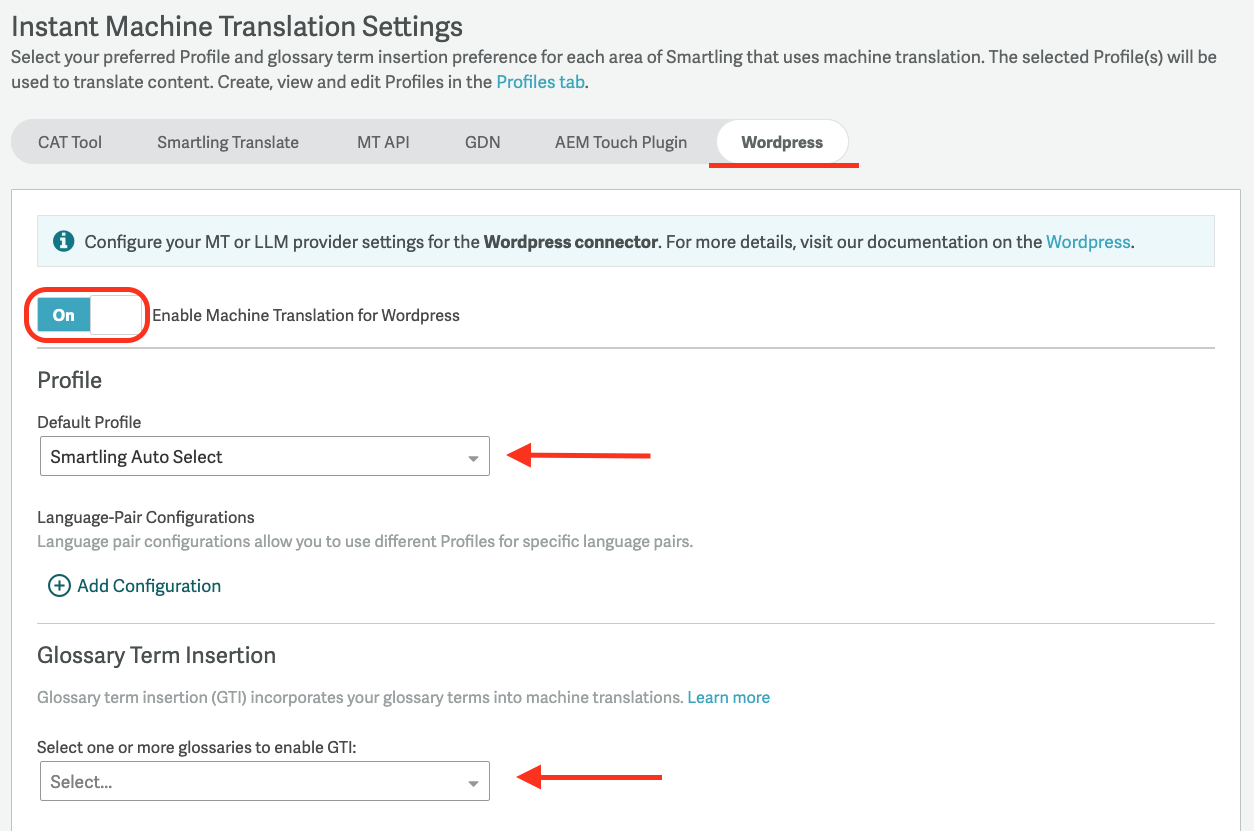
Task: Select the Wordpress tab
Action: (781, 142)
